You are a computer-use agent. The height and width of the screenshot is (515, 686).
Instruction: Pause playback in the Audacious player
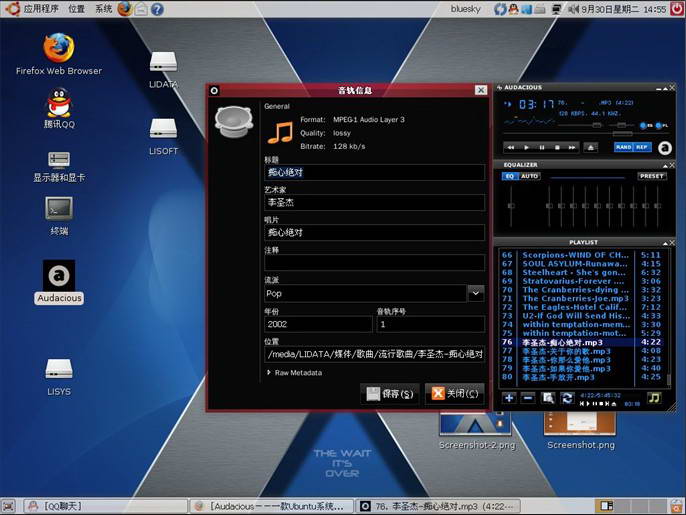coord(541,147)
